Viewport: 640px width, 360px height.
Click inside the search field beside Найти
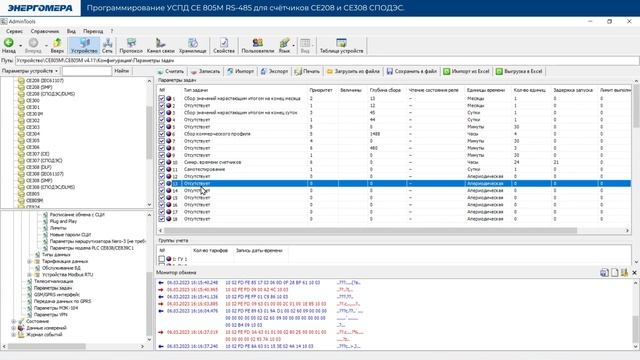pyautogui.click(x=87, y=71)
